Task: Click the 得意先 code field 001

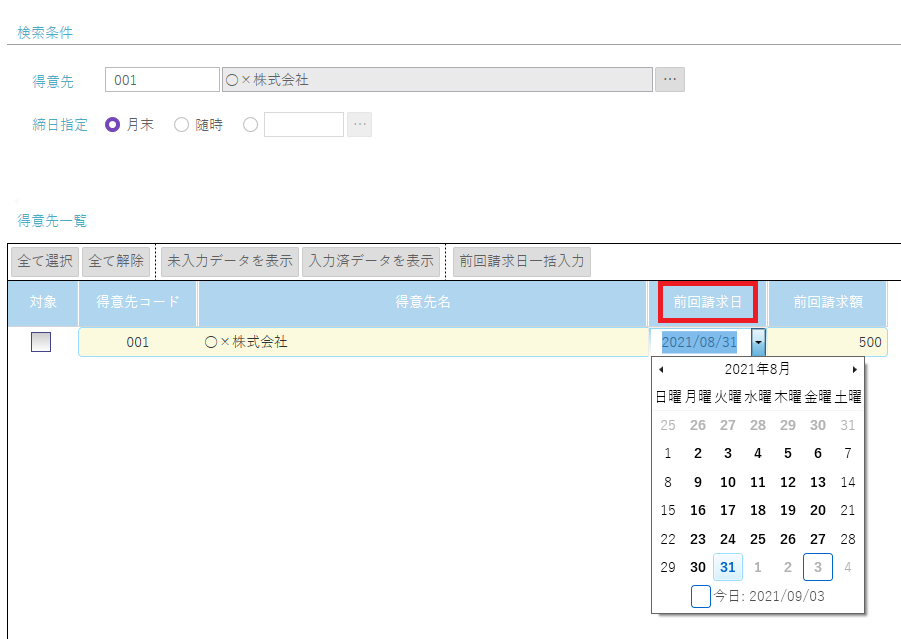Action: (162, 80)
